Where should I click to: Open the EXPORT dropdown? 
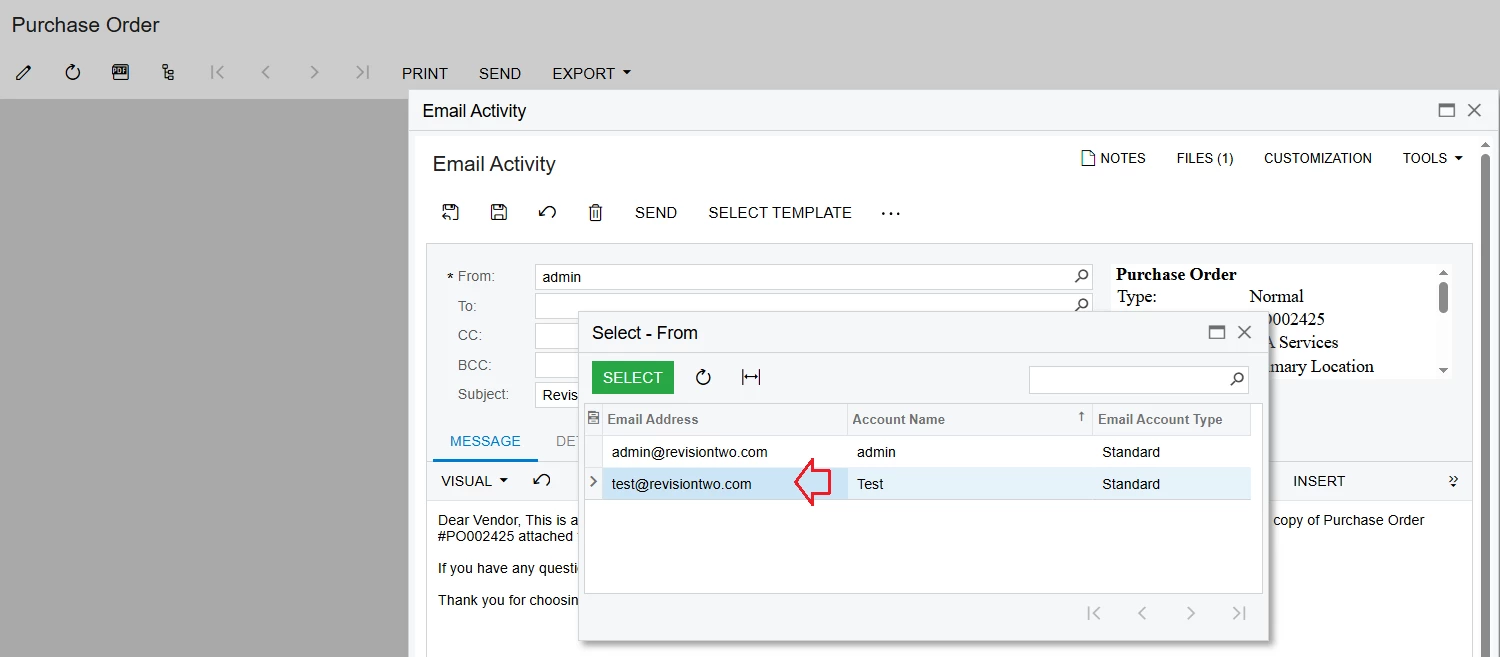[x=591, y=73]
